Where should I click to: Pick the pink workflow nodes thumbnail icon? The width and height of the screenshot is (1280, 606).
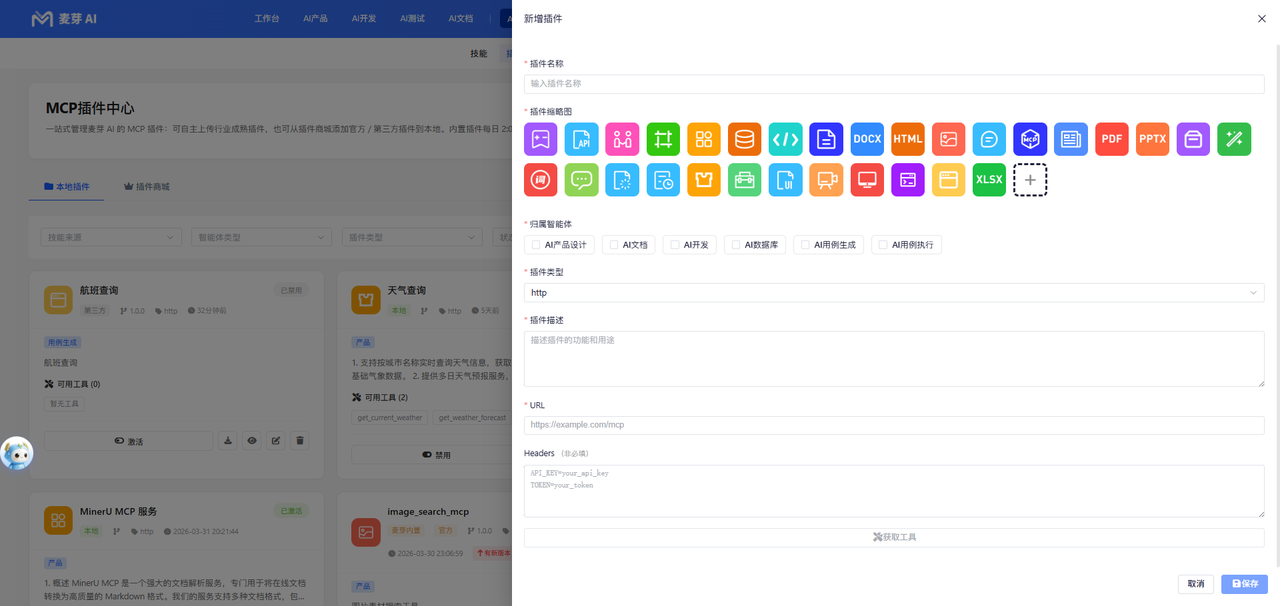[622, 139]
